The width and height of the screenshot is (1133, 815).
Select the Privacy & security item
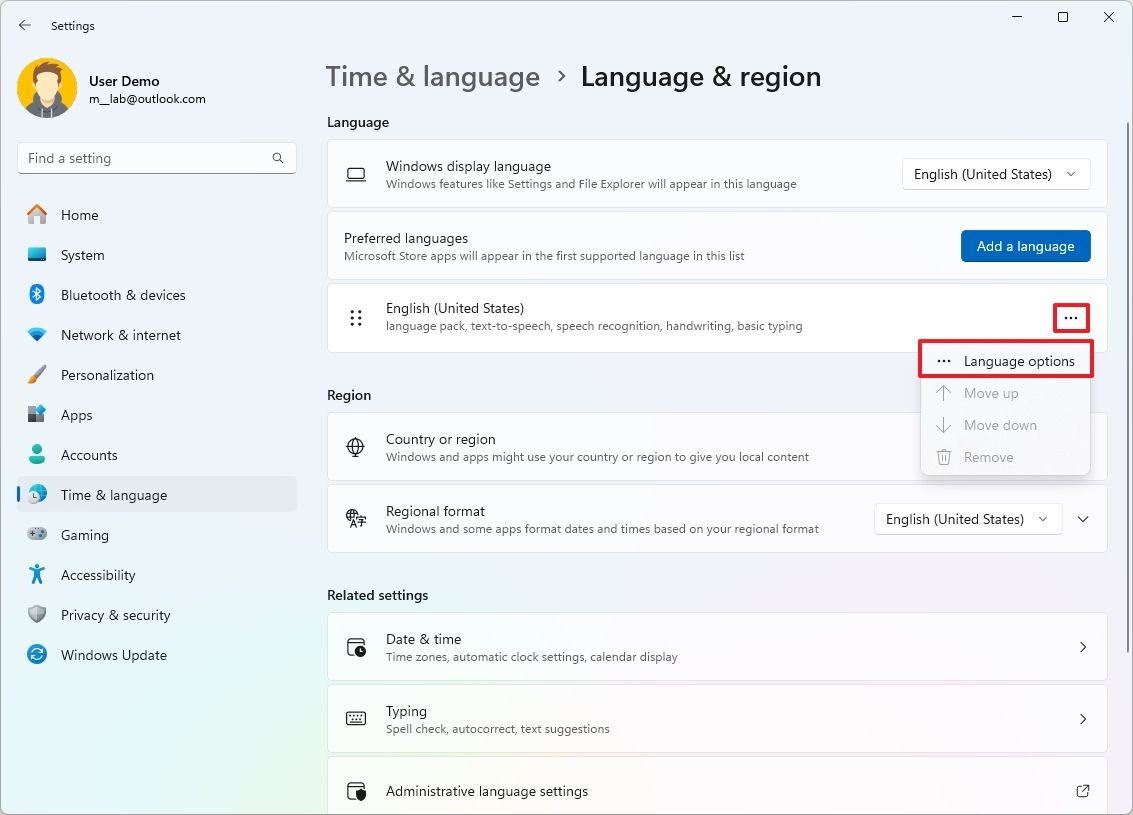pyautogui.click(x=115, y=615)
